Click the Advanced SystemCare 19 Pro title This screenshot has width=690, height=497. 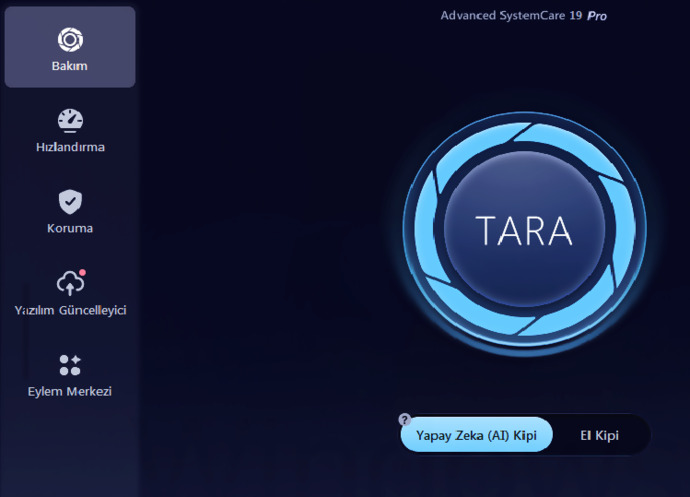coord(524,15)
